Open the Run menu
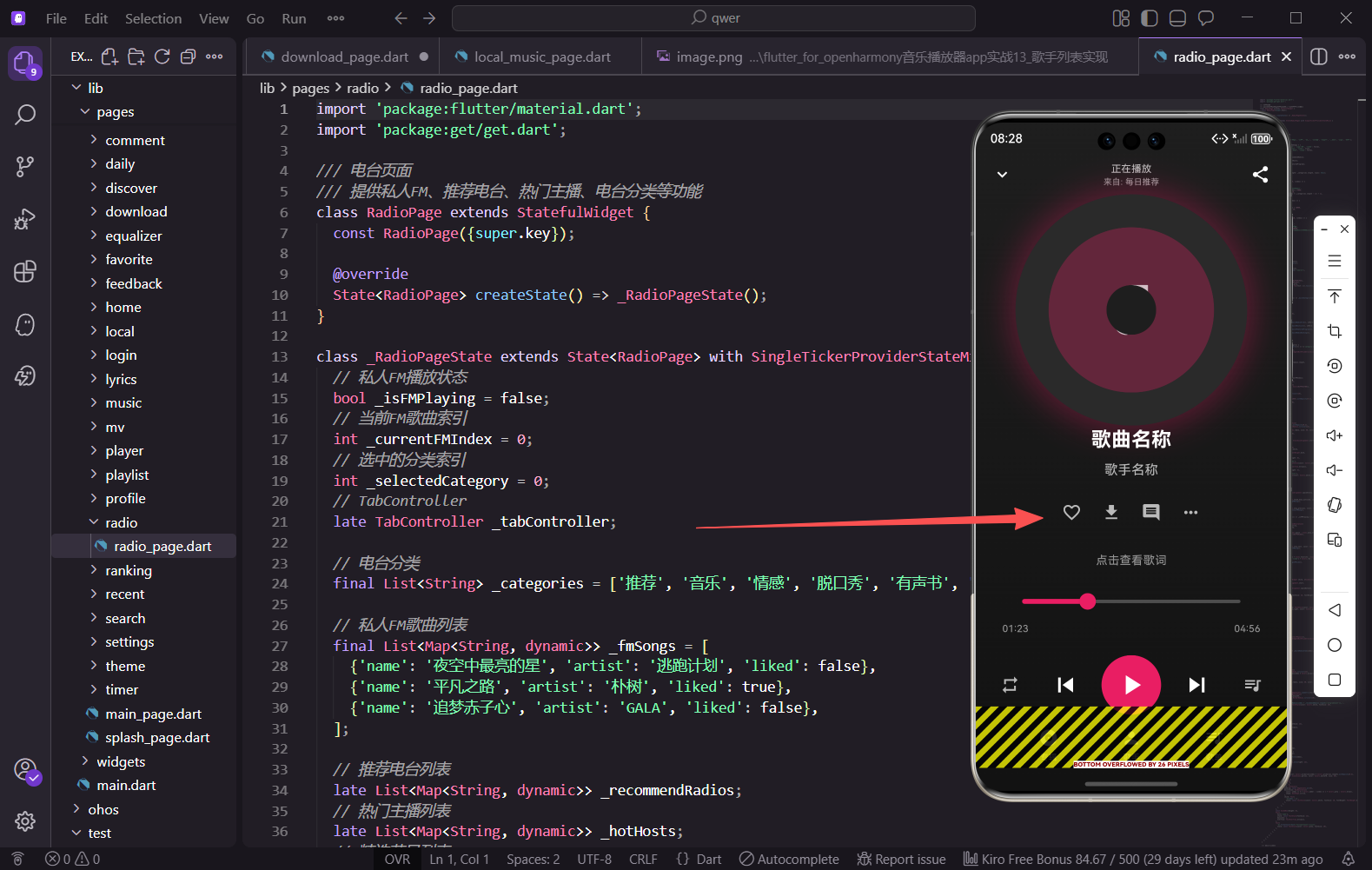 click(294, 18)
